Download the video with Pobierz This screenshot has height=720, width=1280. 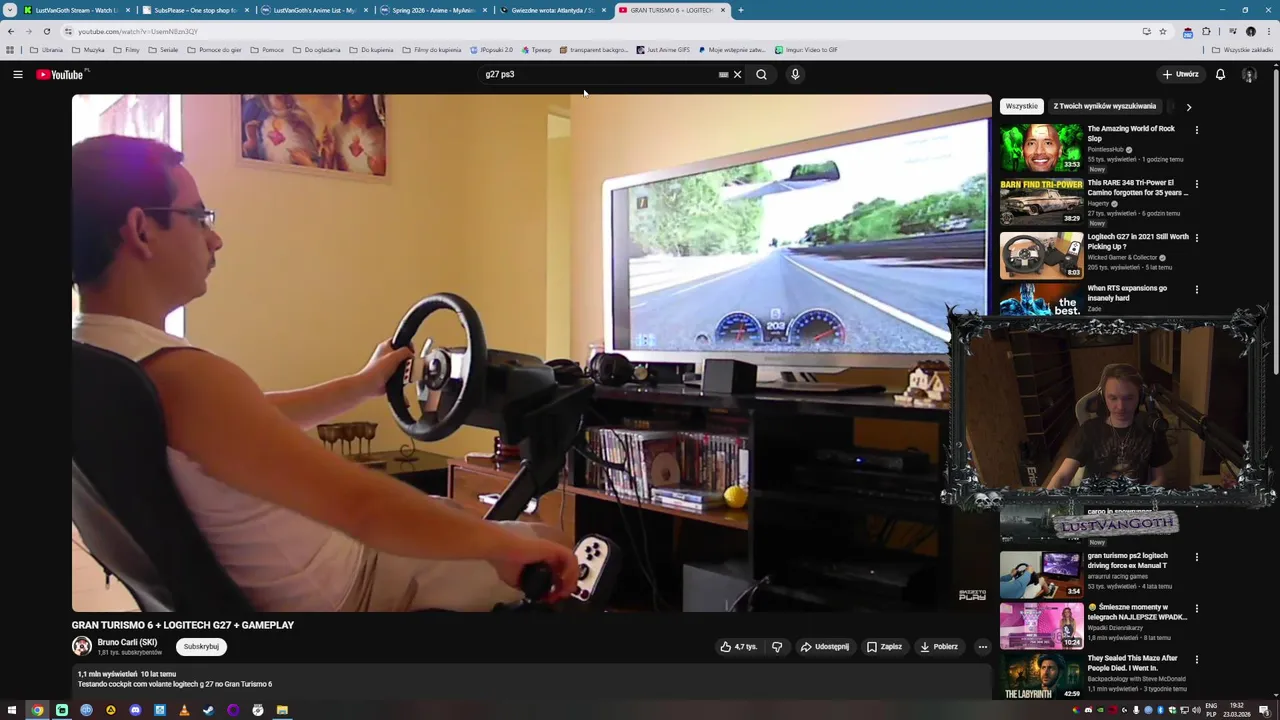pyautogui.click(x=939, y=647)
